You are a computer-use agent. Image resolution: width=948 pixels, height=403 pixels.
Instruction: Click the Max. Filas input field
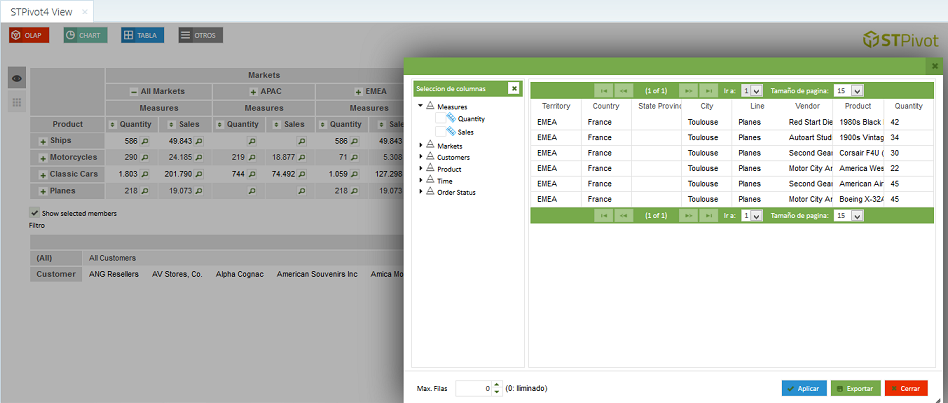[x=471, y=388]
